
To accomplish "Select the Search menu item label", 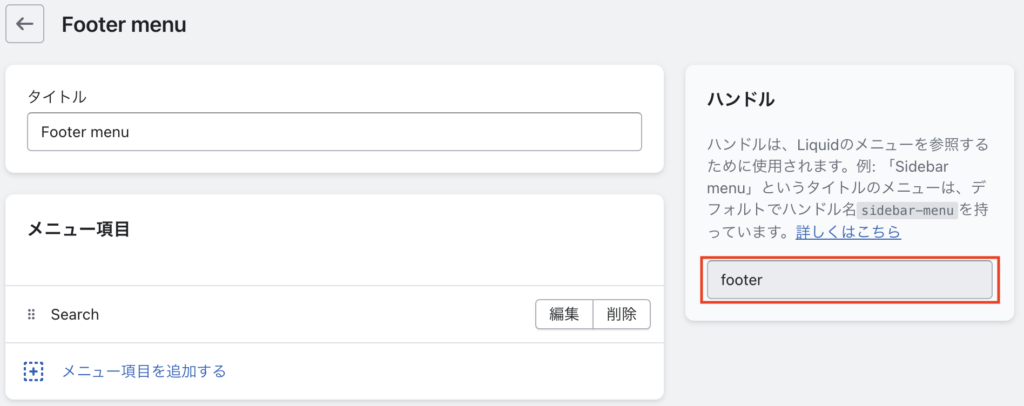I will [x=75, y=315].
